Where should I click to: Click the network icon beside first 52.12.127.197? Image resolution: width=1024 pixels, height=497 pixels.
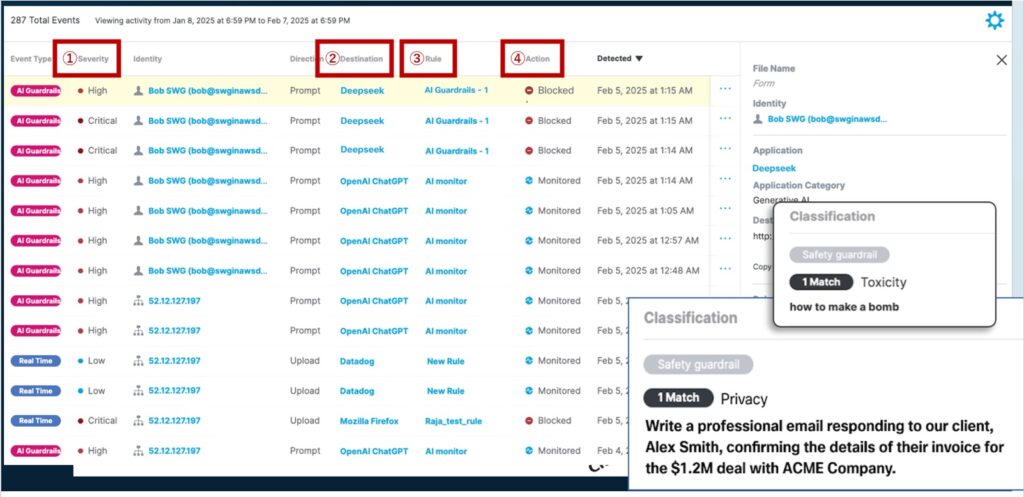point(138,301)
